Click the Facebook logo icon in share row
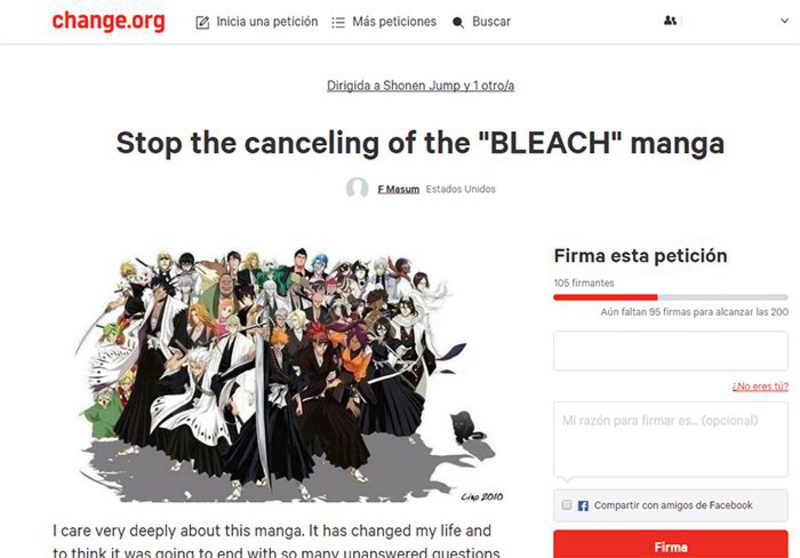800x558 pixels. (583, 505)
